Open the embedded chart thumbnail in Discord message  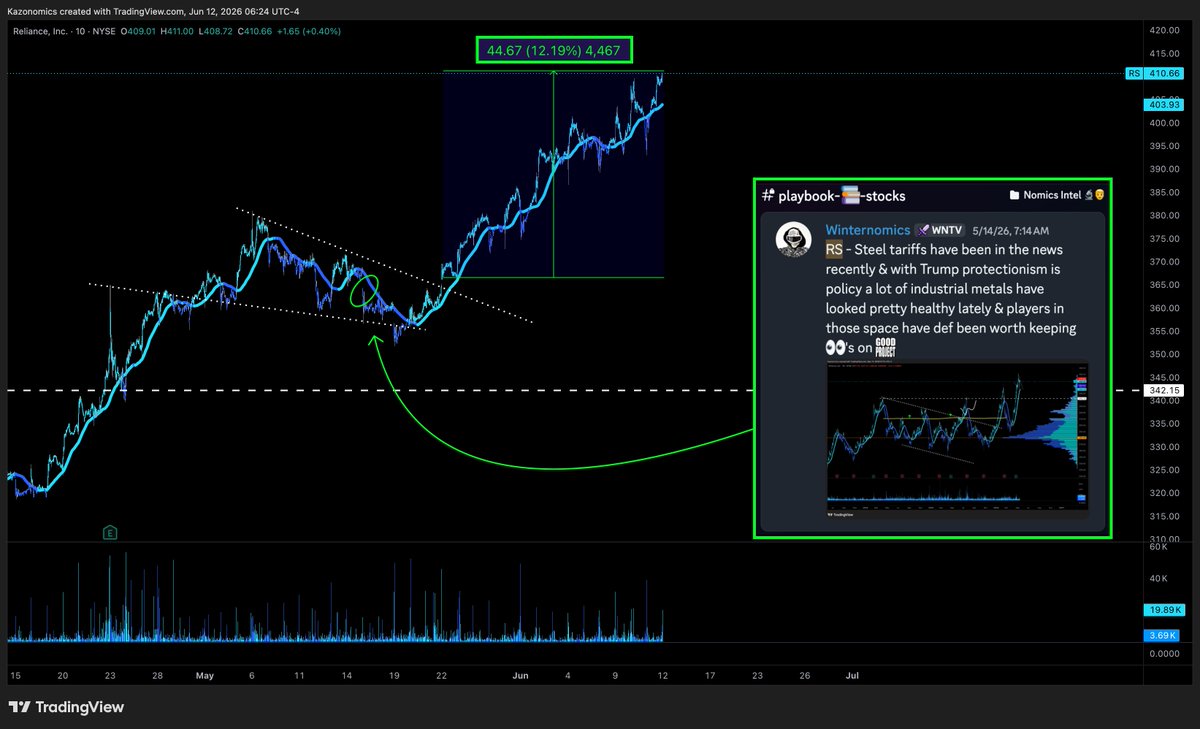[956, 438]
